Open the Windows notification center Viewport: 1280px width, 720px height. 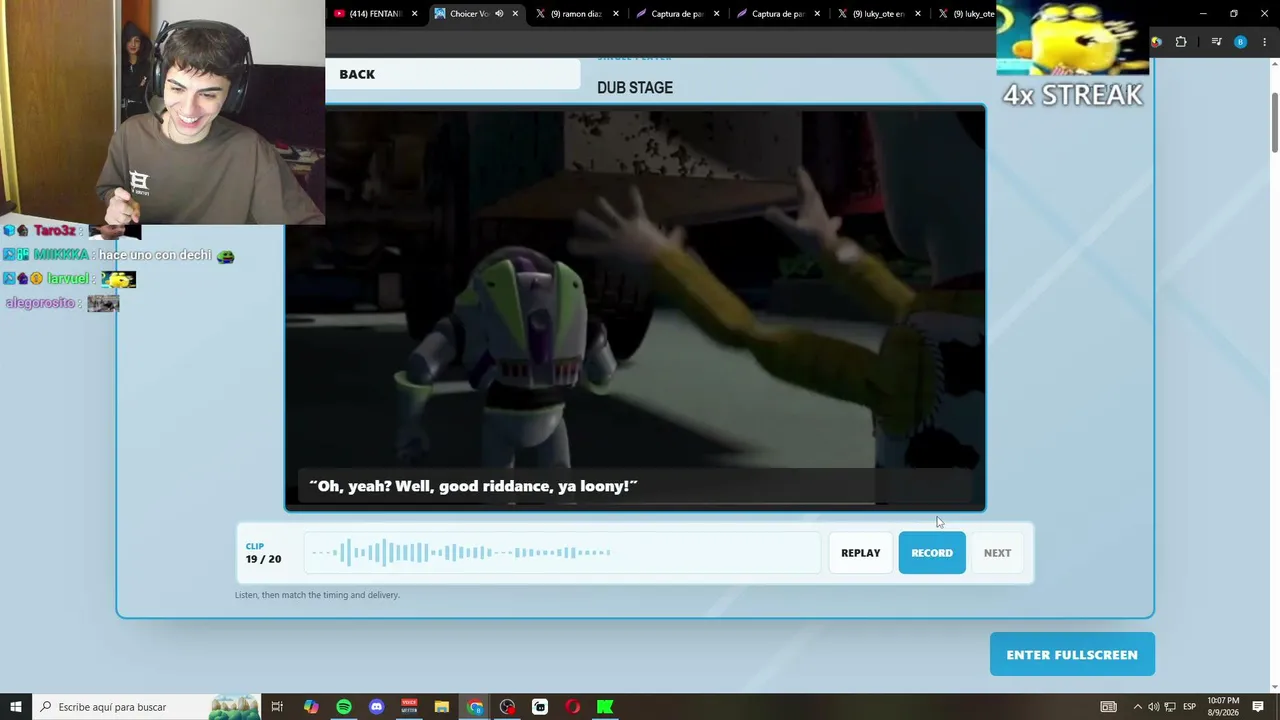[1258, 707]
